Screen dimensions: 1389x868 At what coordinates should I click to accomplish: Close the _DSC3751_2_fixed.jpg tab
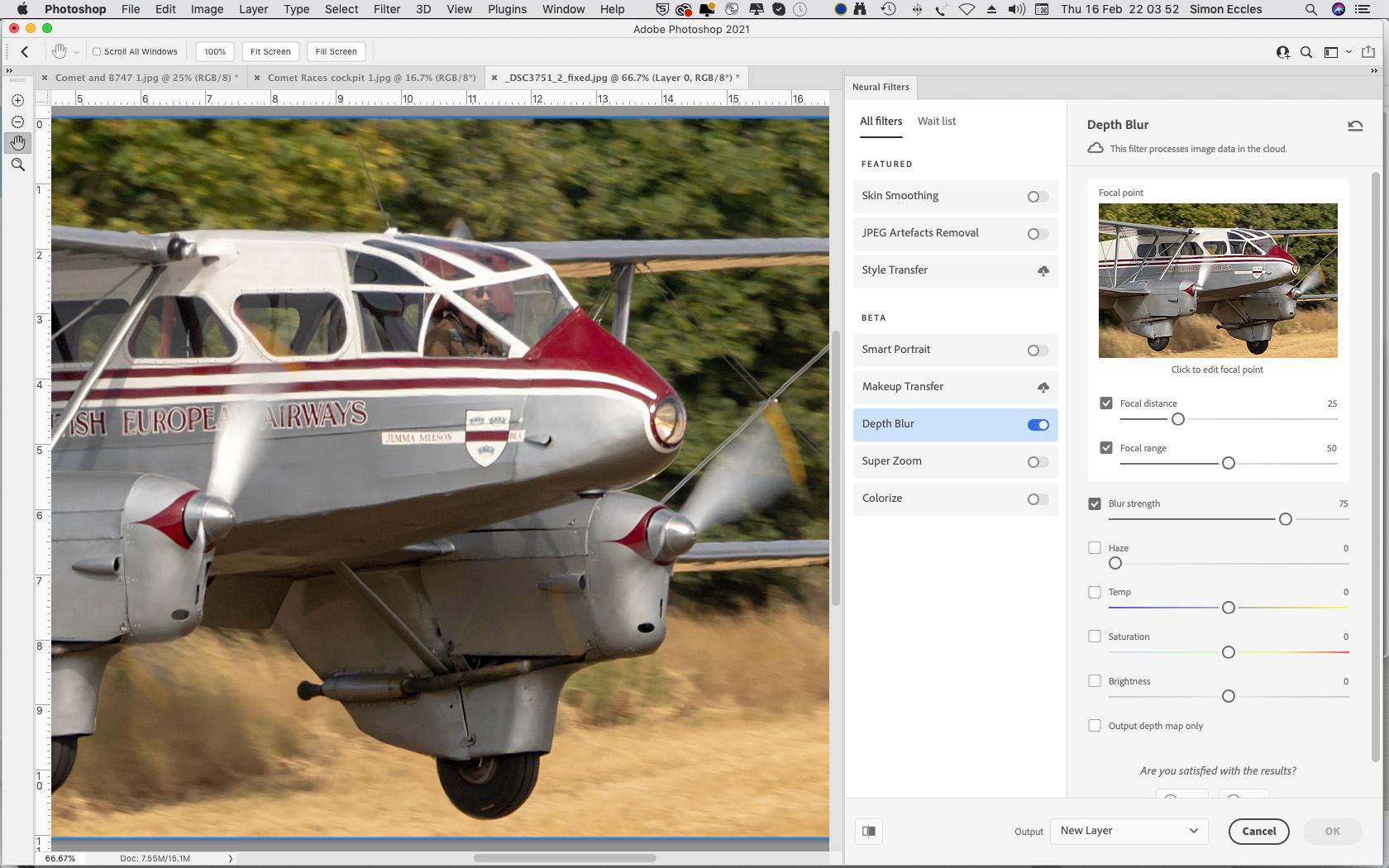click(x=494, y=78)
